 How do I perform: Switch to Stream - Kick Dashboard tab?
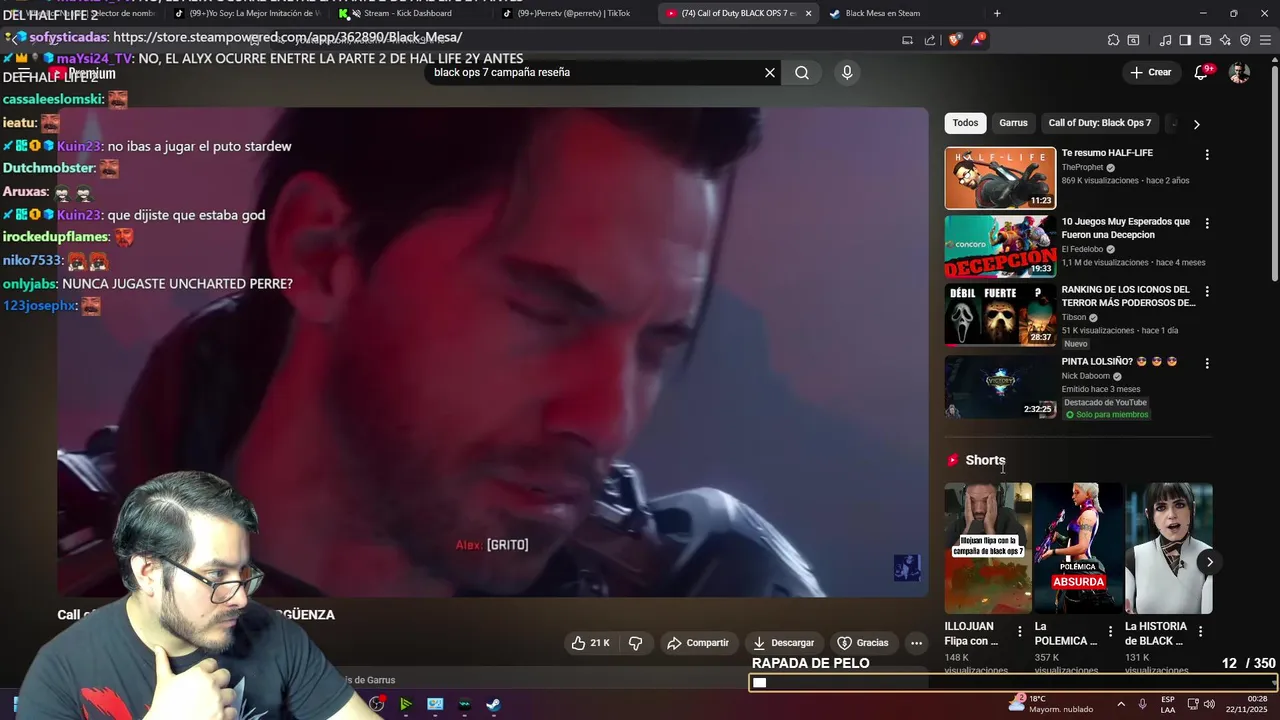coord(407,14)
